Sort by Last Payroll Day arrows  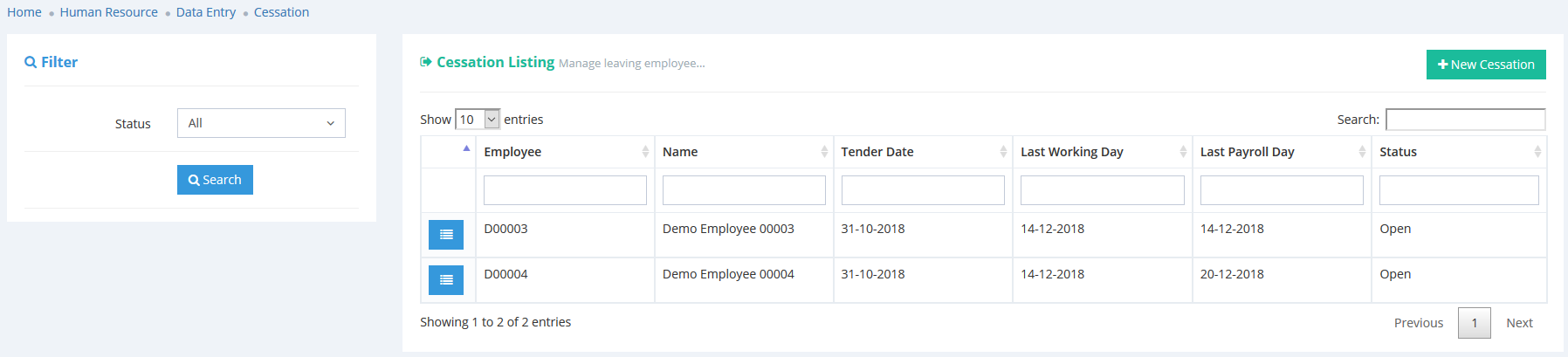(1362, 152)
